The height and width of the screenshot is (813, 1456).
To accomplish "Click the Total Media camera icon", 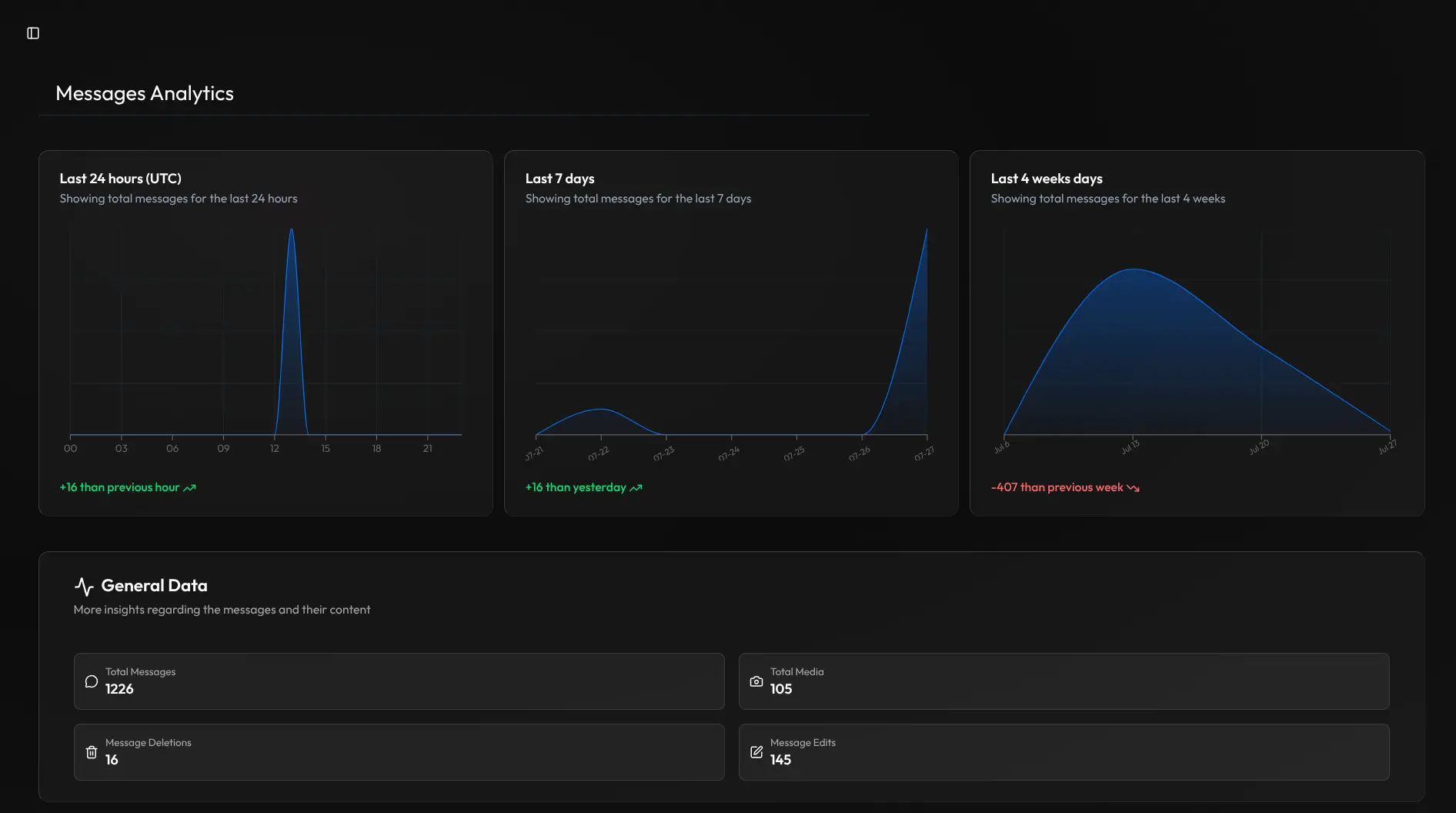I will click(x=756, y=681).
